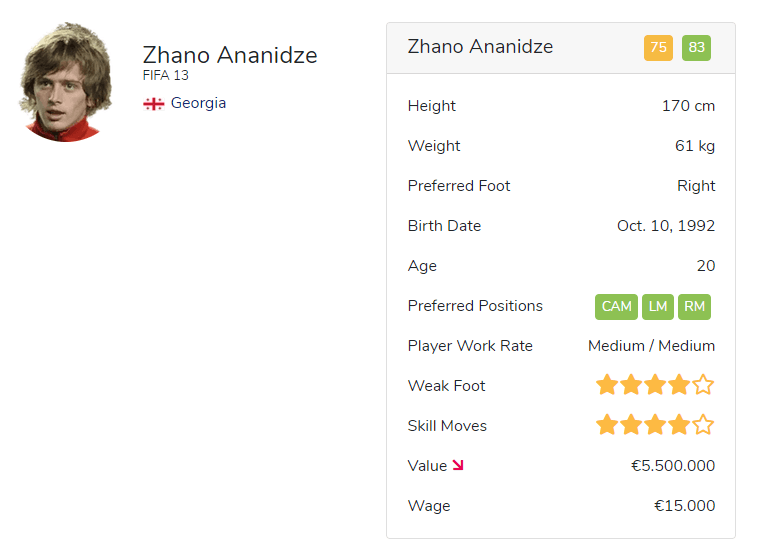This screenshot has height=560, width=760.
Task: Click Zhano Ananidze's player portrait
Action: pos(65,82)
